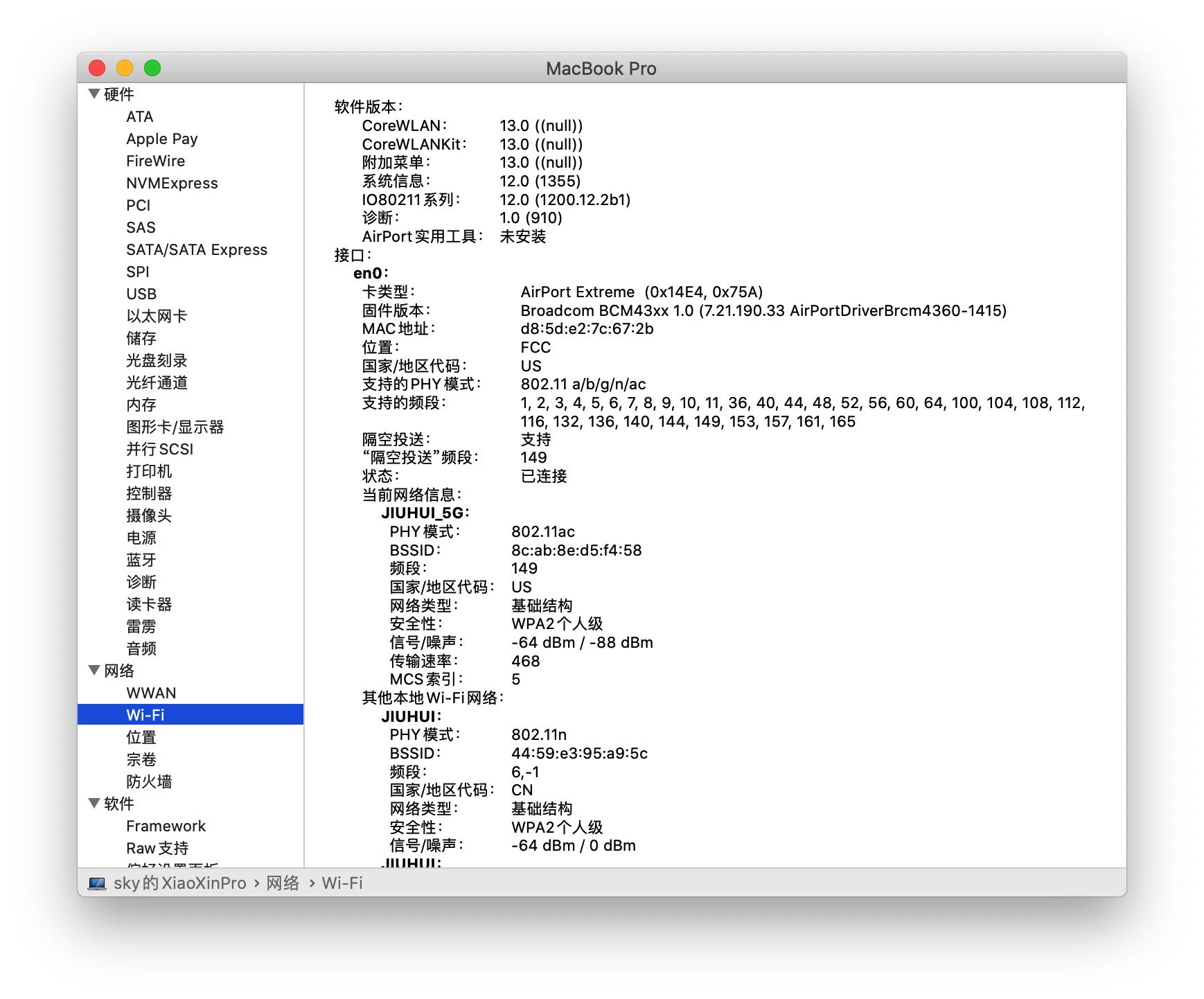1204x999 pixels.
Task: Select 蓝牙 in the sidebar
Action: [141, 560]
